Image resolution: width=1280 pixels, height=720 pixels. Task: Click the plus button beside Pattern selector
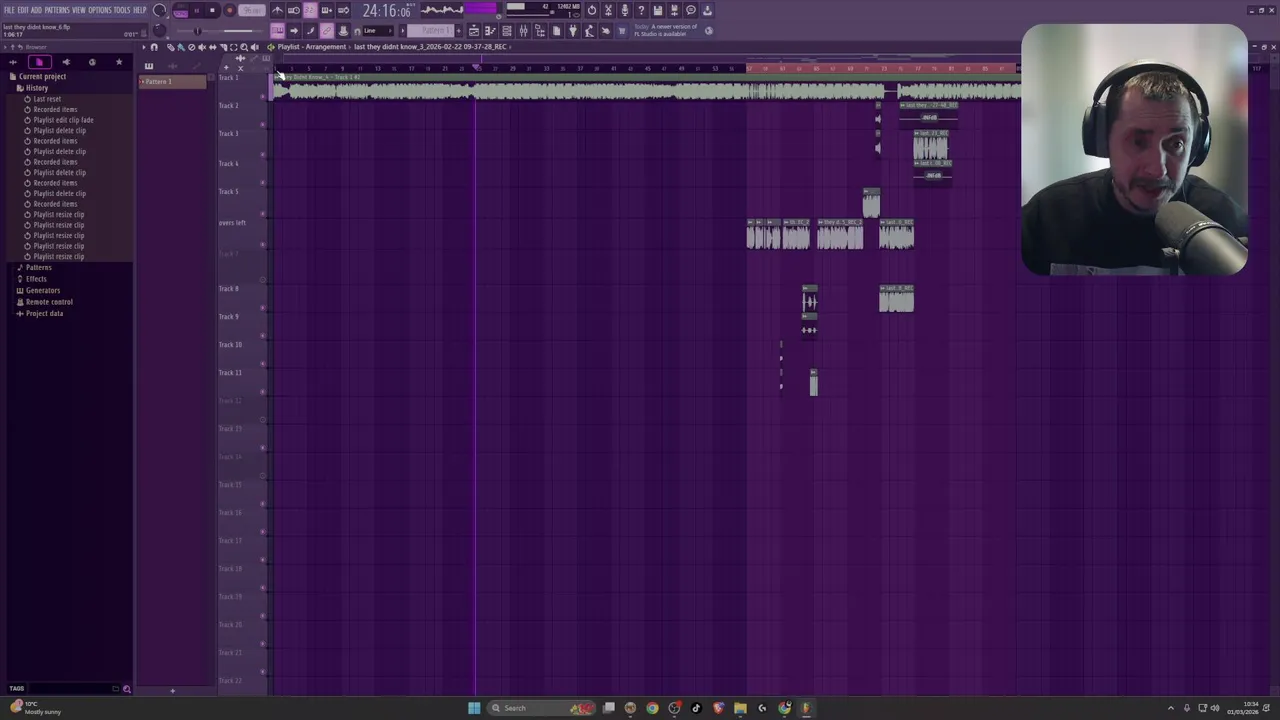click(x=458, y=31)
